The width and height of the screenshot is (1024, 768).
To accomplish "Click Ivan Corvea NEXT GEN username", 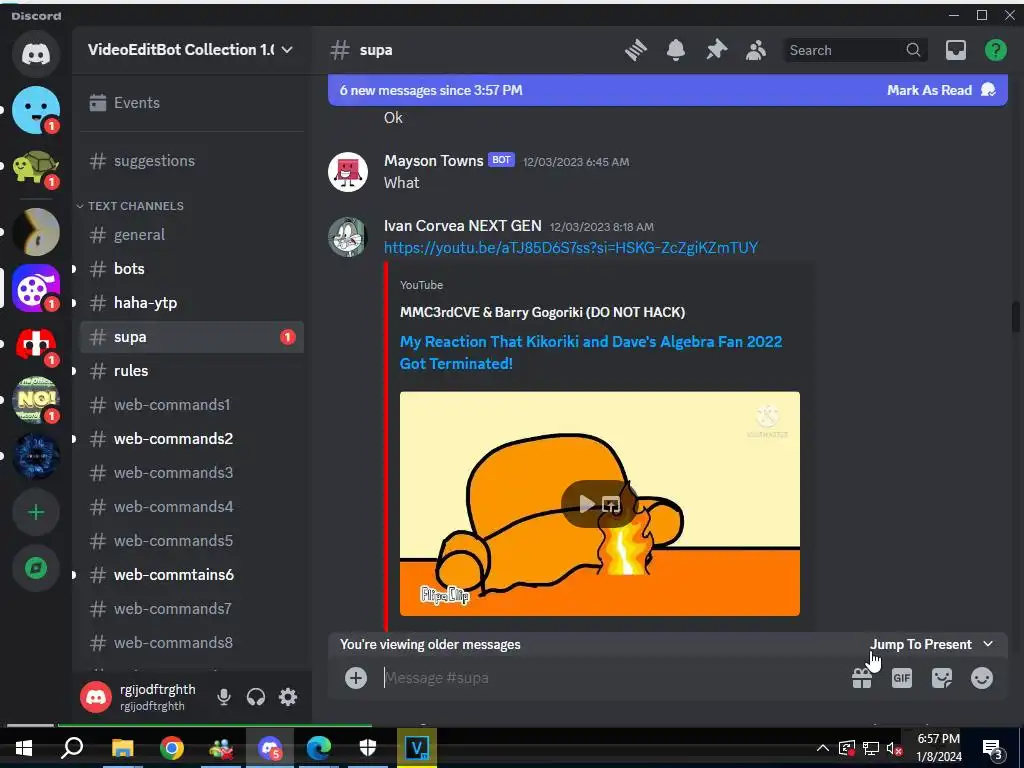I will [x=462, y=226].
